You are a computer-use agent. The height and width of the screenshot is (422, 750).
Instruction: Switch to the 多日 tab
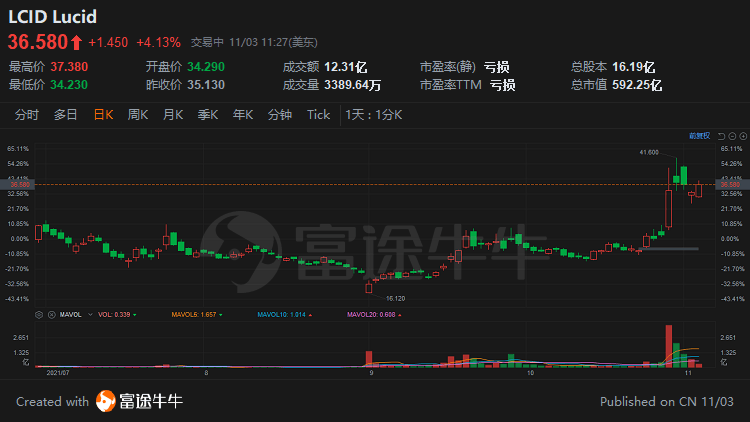(66, 115)
